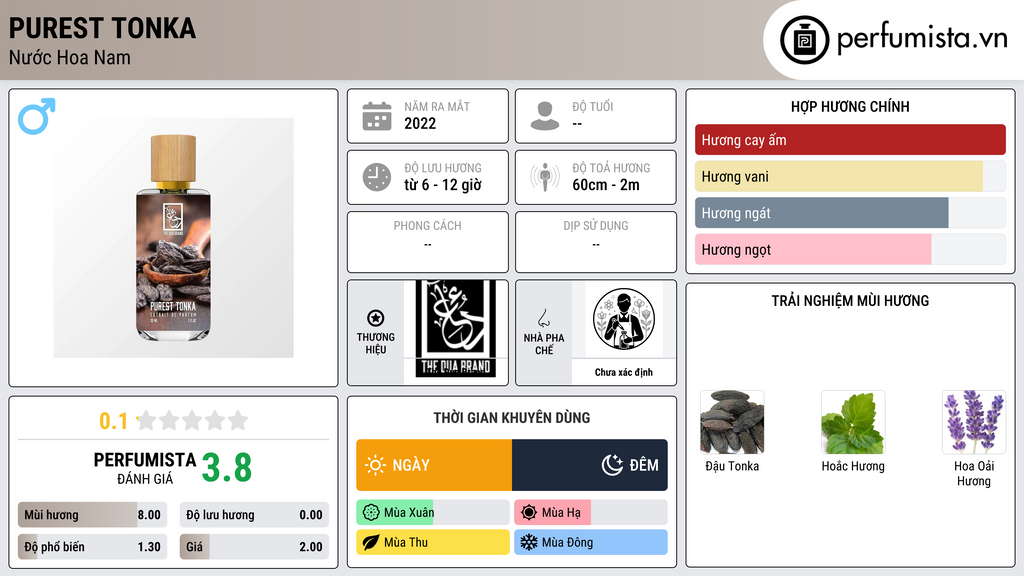Click the Hương vani accord bar

click(850, 176)
